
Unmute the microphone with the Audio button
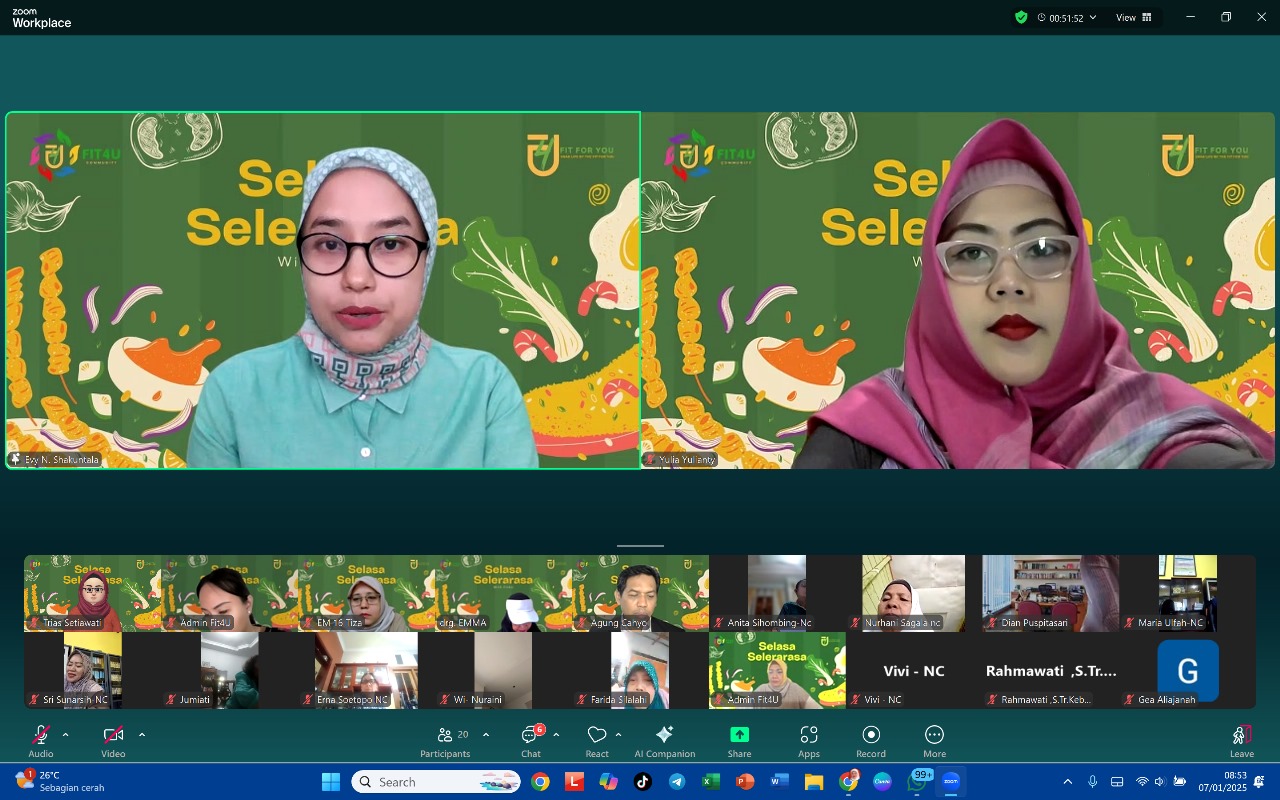click(41, 736)
